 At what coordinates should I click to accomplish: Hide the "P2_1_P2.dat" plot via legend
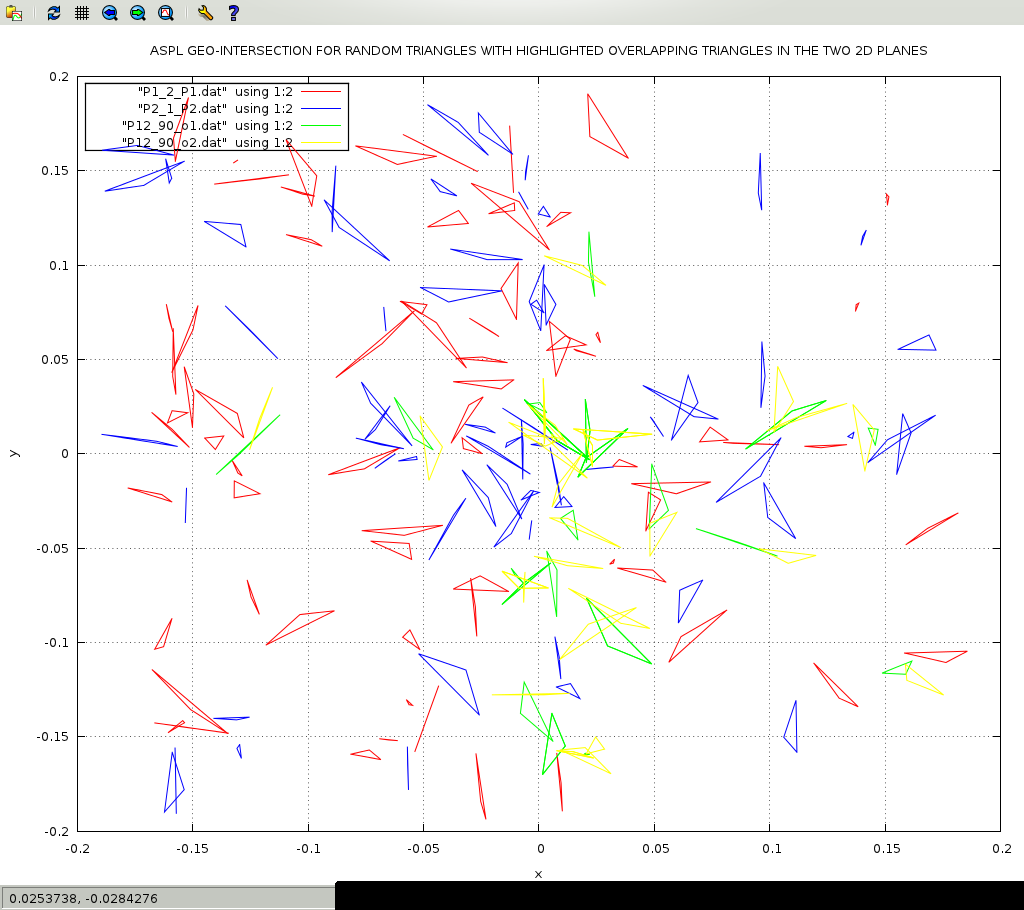(x=214, y=108)
